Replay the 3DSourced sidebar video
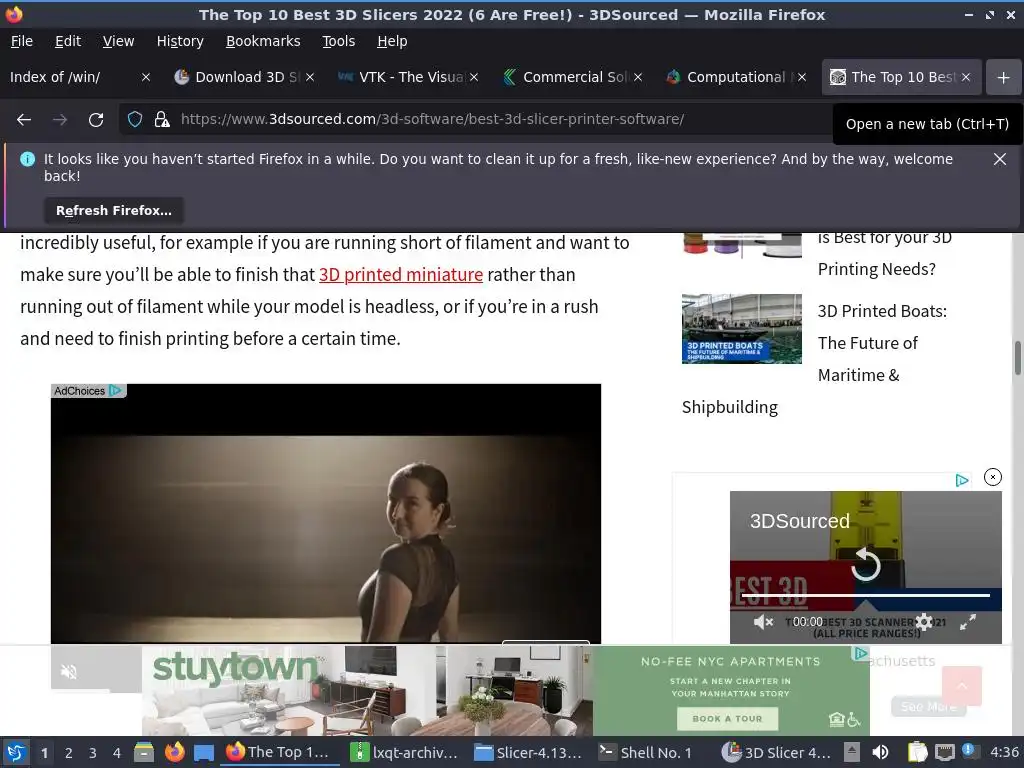This screenshot has width=1024, height=768. point(865,564)
